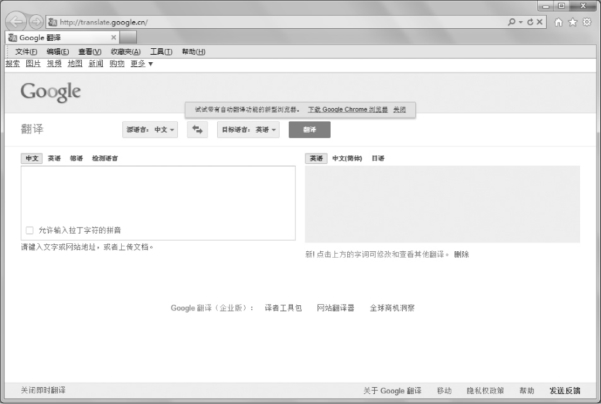This screenshot has width=601, height=404.
Task: Open the browser settings gear icon
Action: pos(587,22)
